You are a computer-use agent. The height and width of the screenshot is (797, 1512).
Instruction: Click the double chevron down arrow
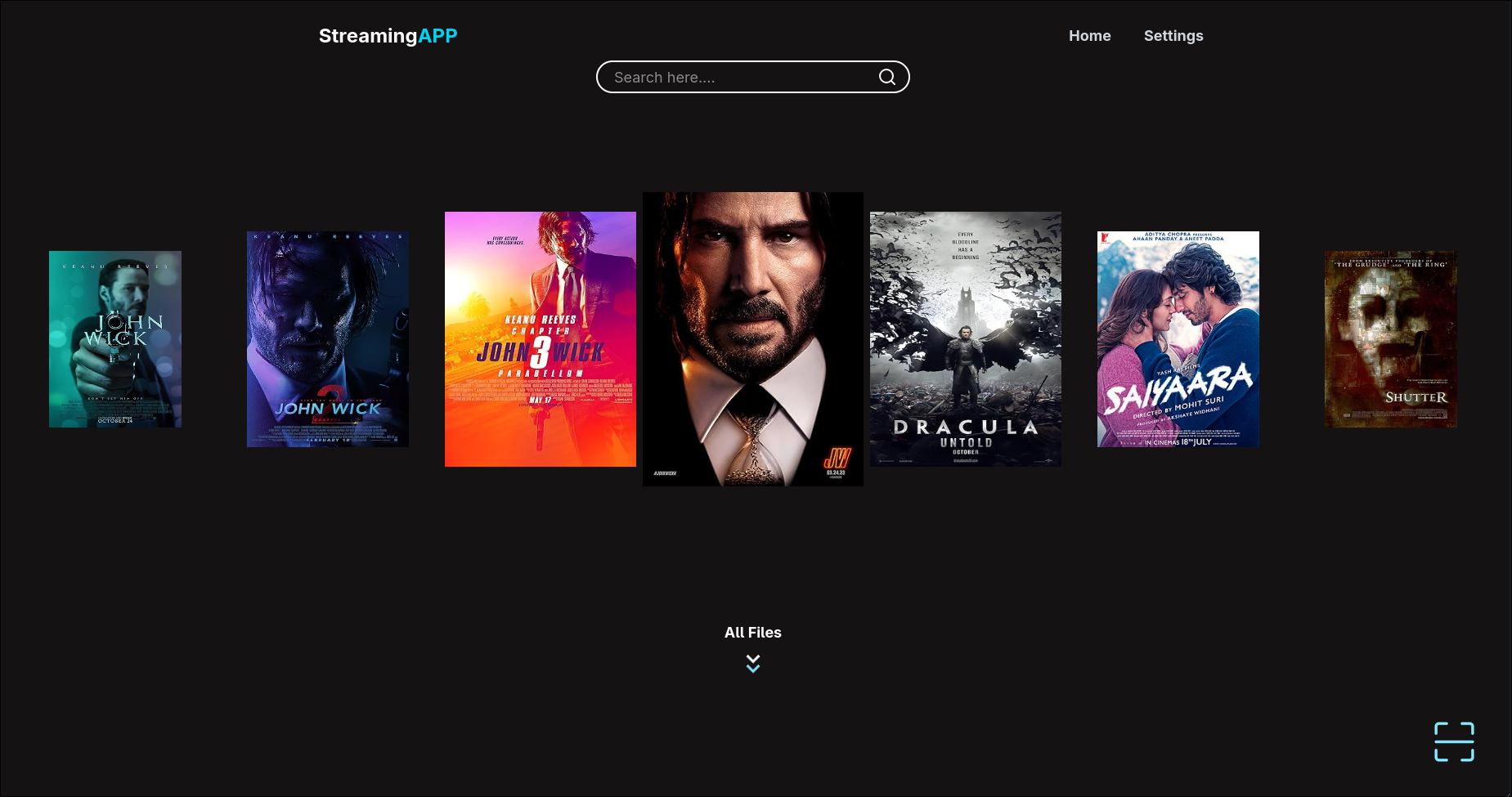pyautogui.click(x=753, y=664)
